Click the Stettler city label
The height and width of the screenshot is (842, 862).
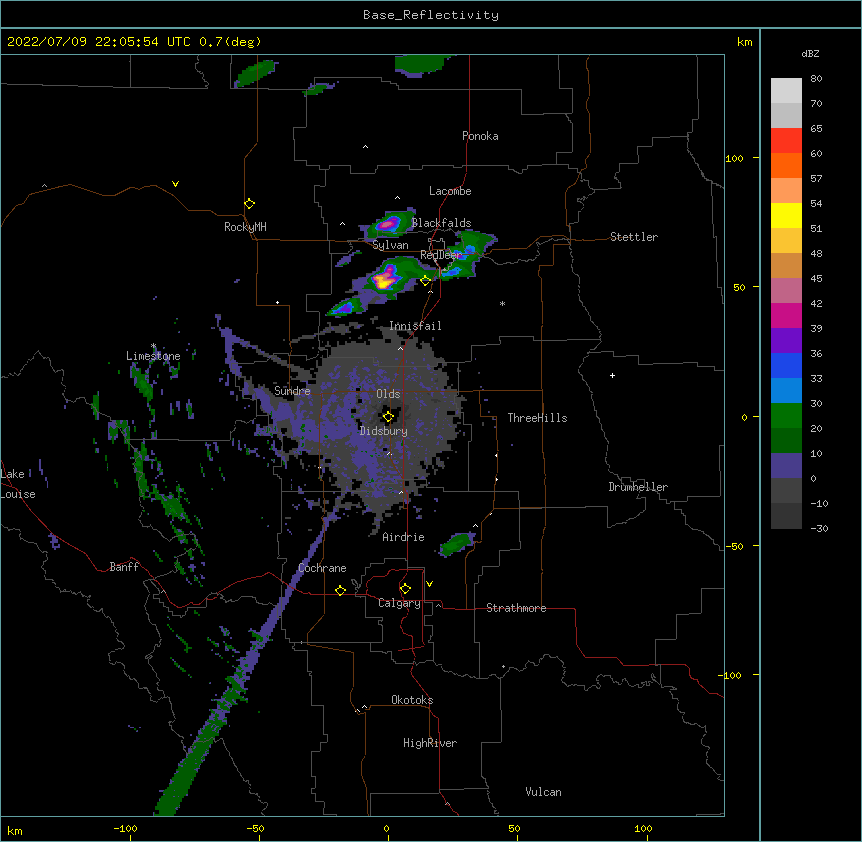(x=633, y=237)
